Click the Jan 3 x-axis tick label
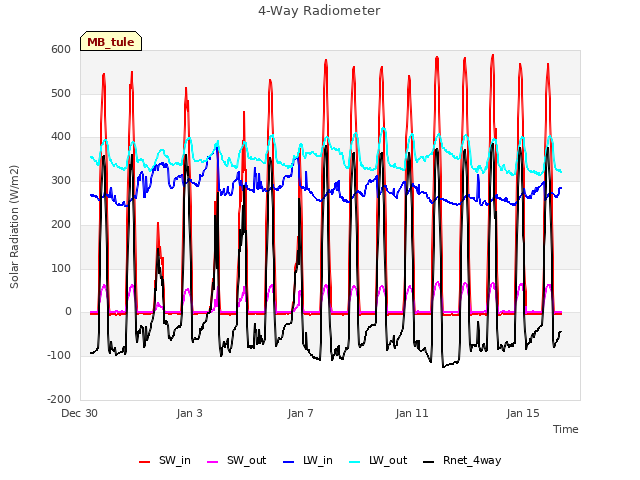The width and height of the screenshot is (640, 480). coord(190,413)
